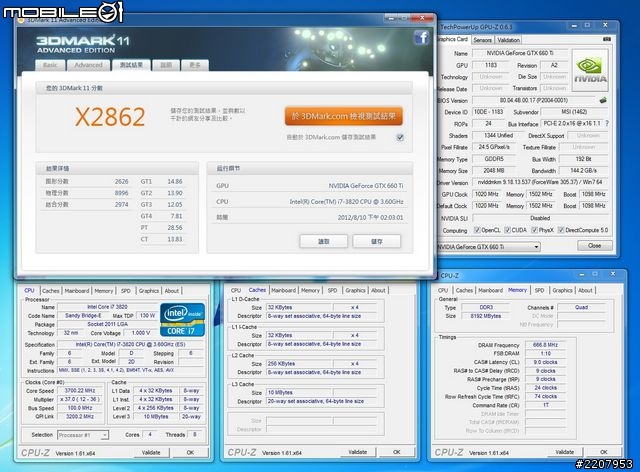Click the X2862 score in 3DMark 11
Viewport: 640px width, 472px height.
[110, 117]
